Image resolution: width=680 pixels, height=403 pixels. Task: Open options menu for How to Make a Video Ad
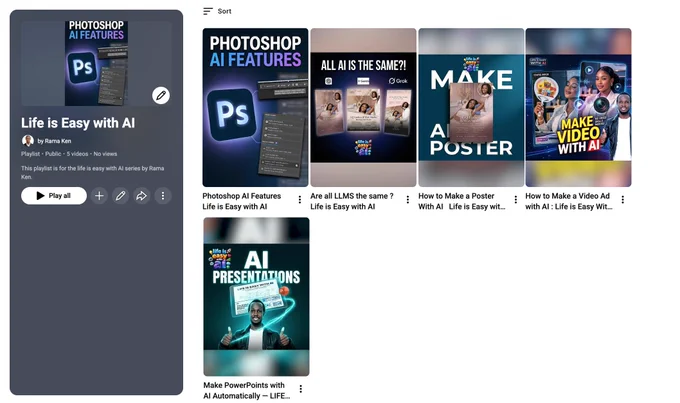623,200
